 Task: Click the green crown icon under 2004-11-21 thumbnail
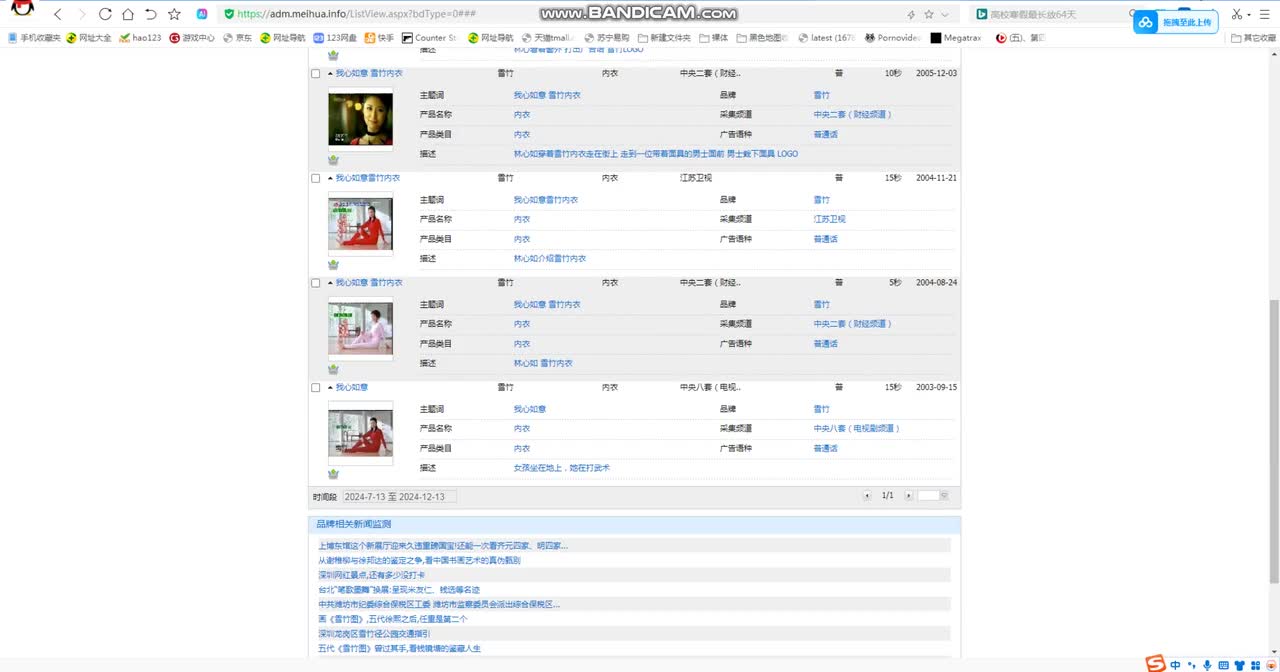pyautogui.click(x=333, y=265)
